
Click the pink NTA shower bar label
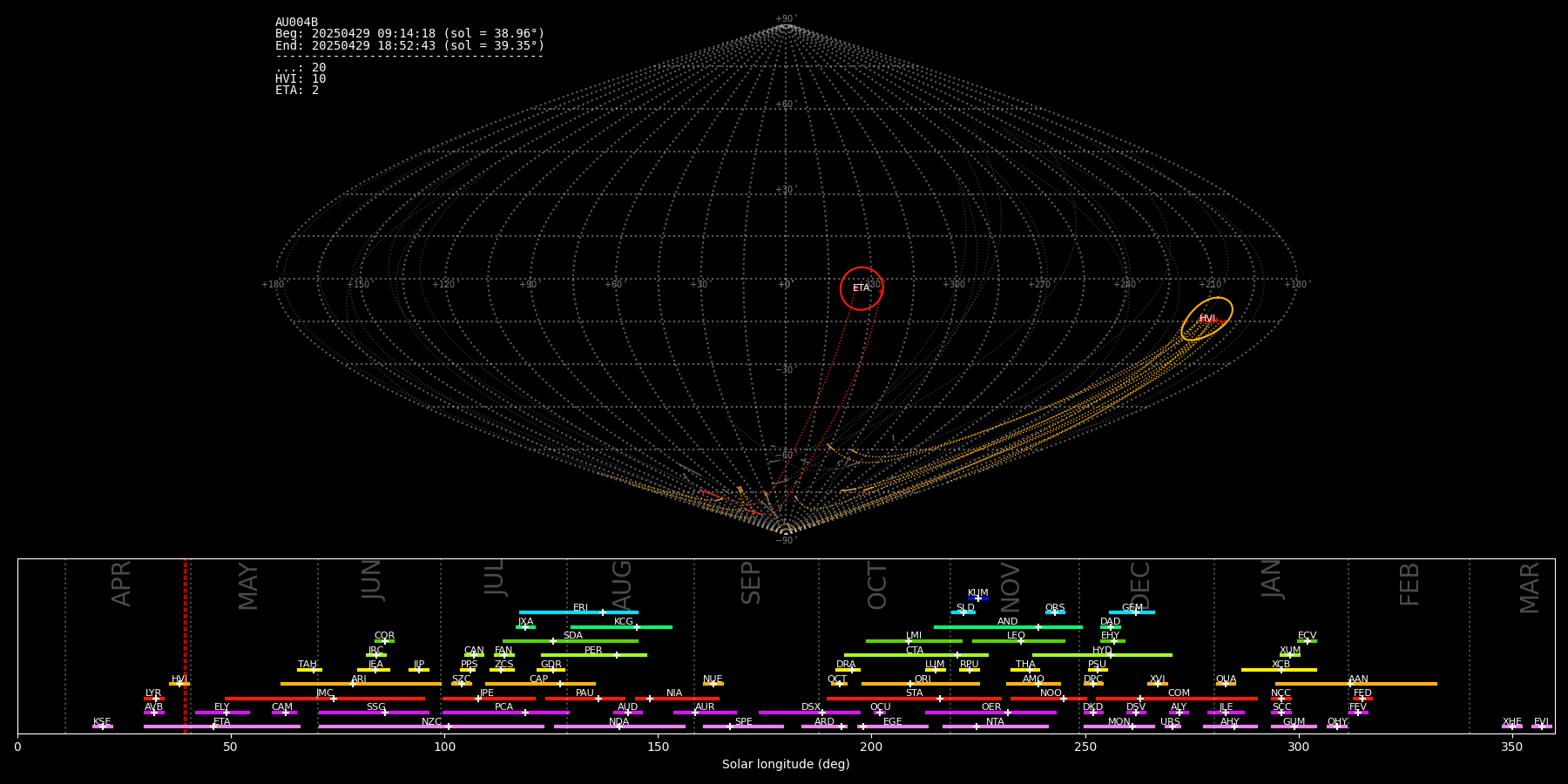point(995,722)
